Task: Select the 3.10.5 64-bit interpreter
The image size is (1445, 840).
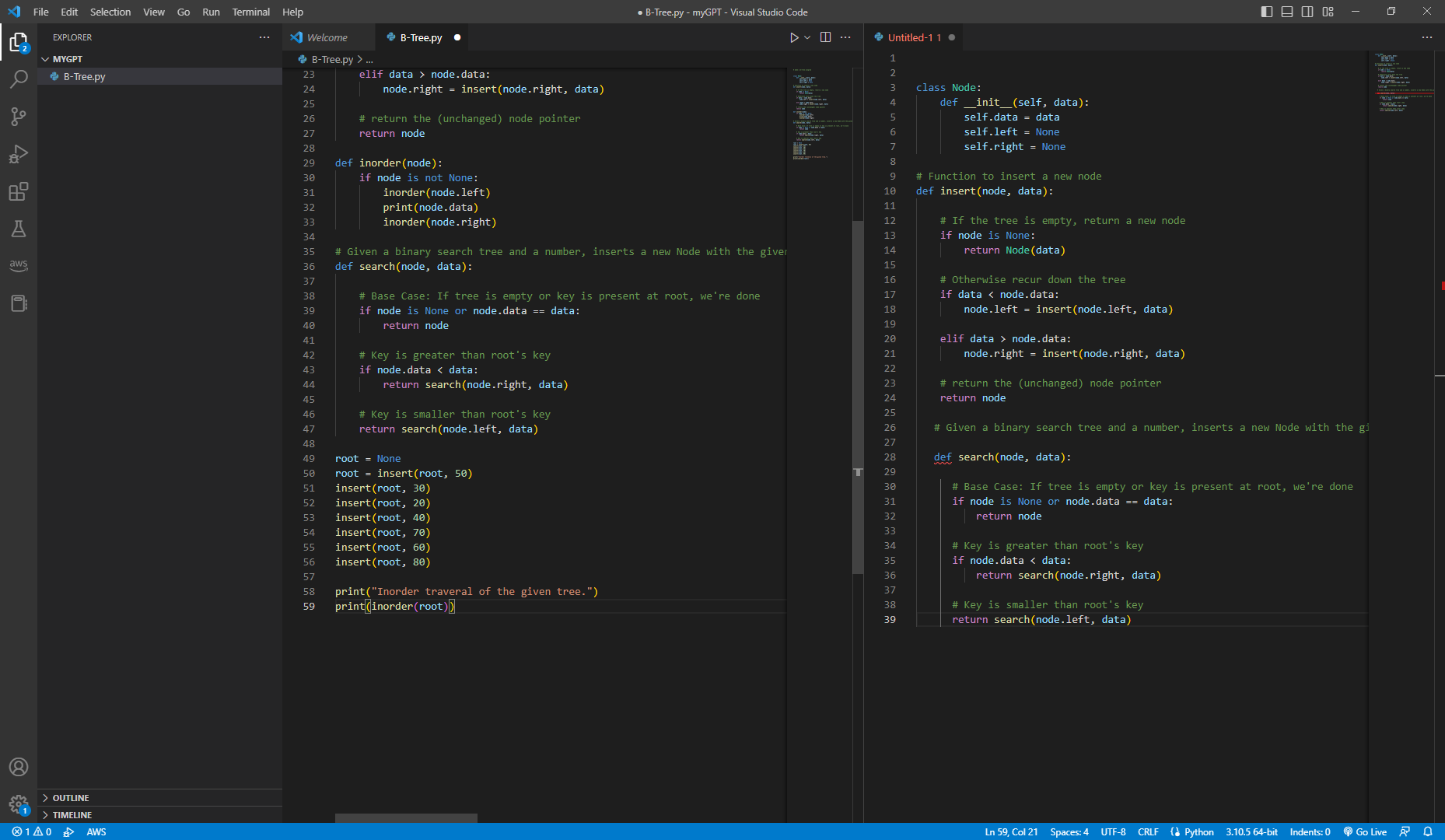Action: (x=1251, y=831)
